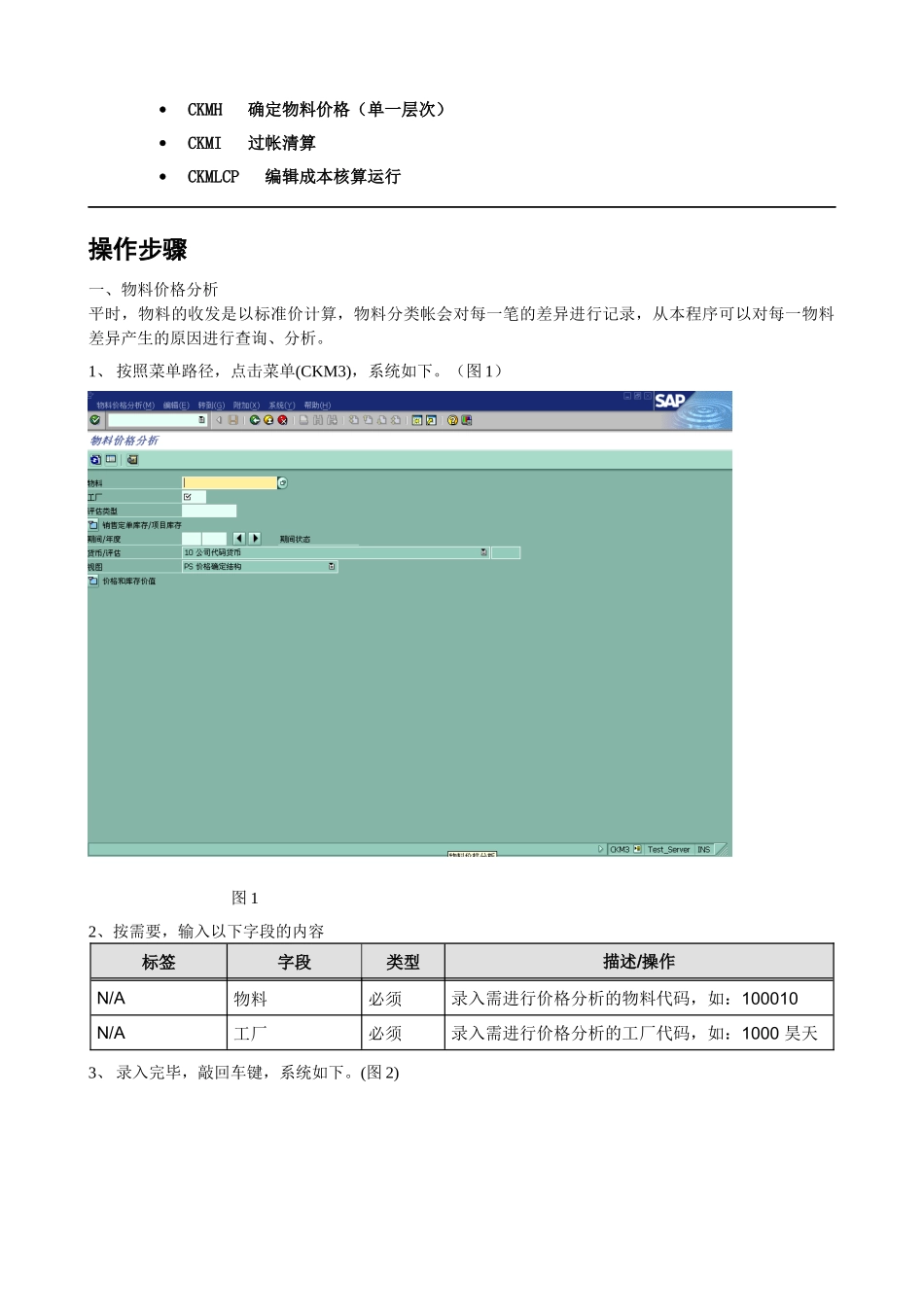Screen dimensions: 924x1307
Task: Click the red Cancel icon
Action: [282, 420]
